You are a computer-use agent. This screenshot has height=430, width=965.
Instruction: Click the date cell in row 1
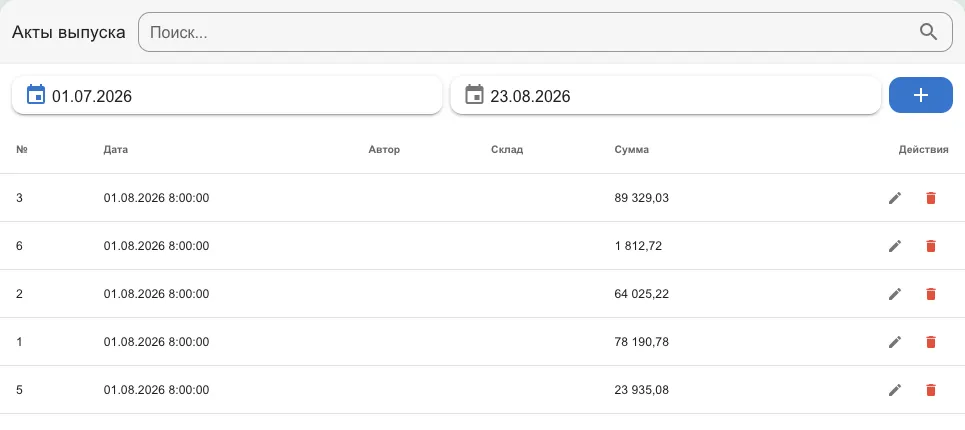coord(156,342)
